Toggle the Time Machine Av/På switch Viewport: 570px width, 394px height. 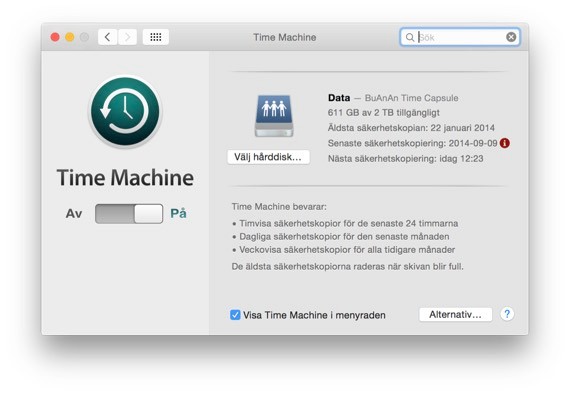point(129,214)
